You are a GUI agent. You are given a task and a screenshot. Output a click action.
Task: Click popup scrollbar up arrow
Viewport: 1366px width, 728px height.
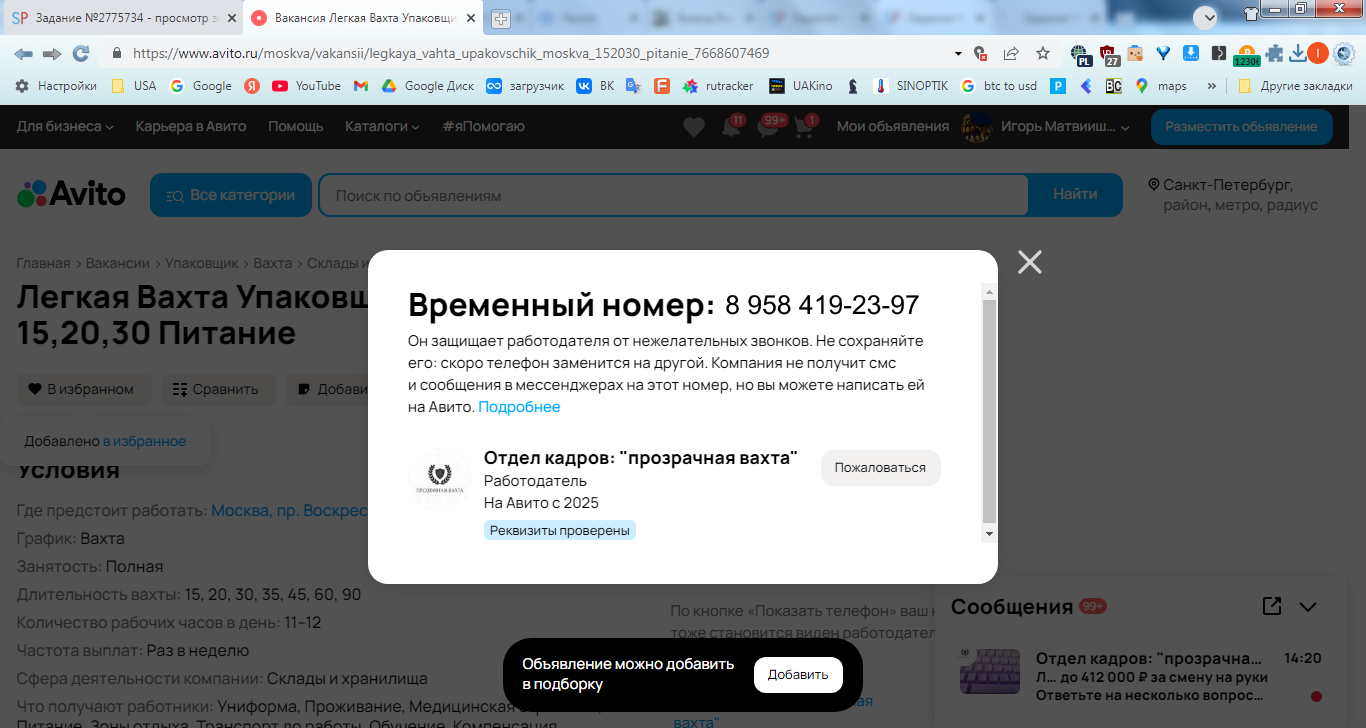[x=989, y=292]
